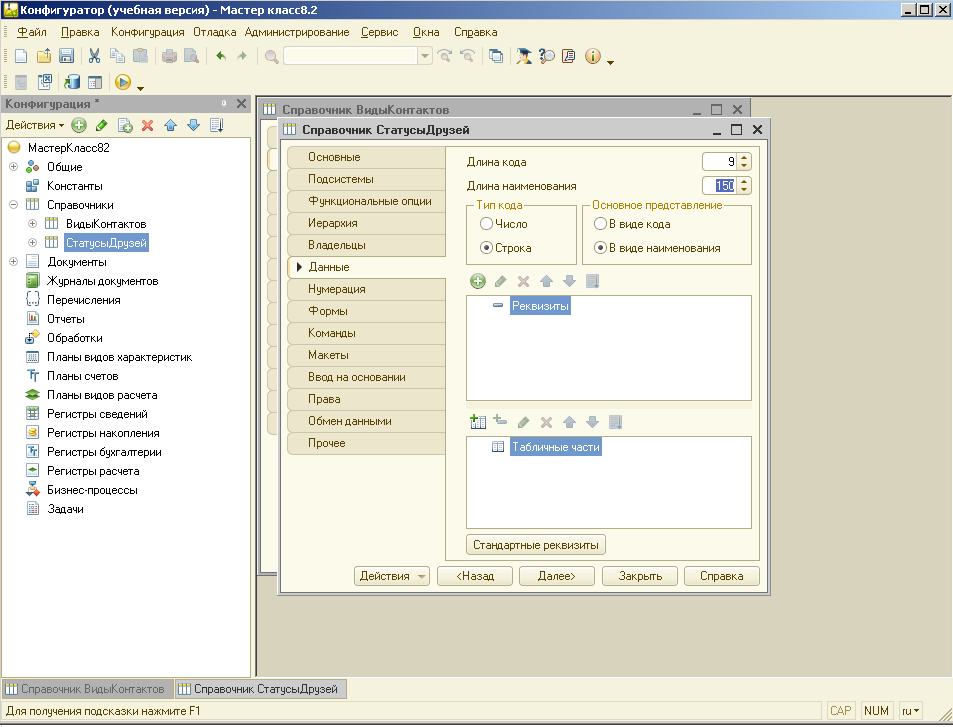The image size is (953, 727).
Task: Choose the В виде кода representation option
Action: [601, 225]
